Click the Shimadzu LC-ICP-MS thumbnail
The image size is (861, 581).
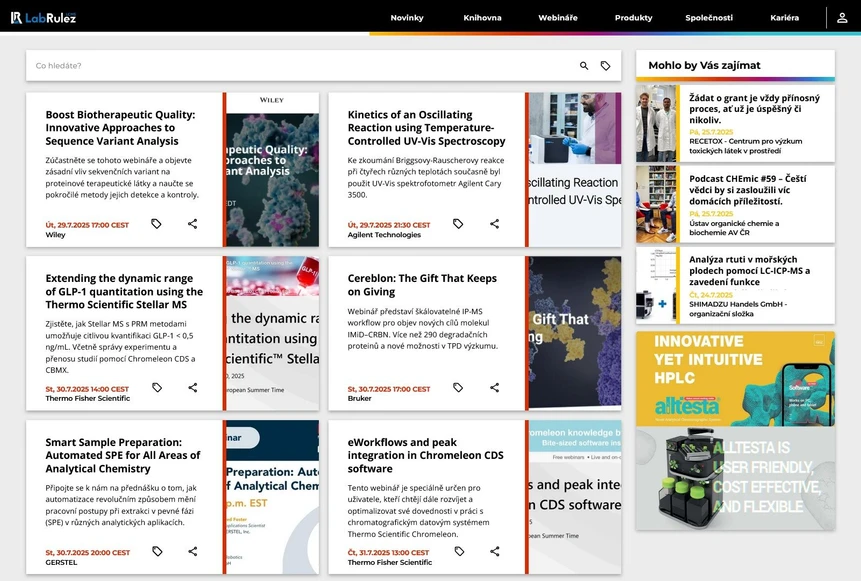click(656, 286)
